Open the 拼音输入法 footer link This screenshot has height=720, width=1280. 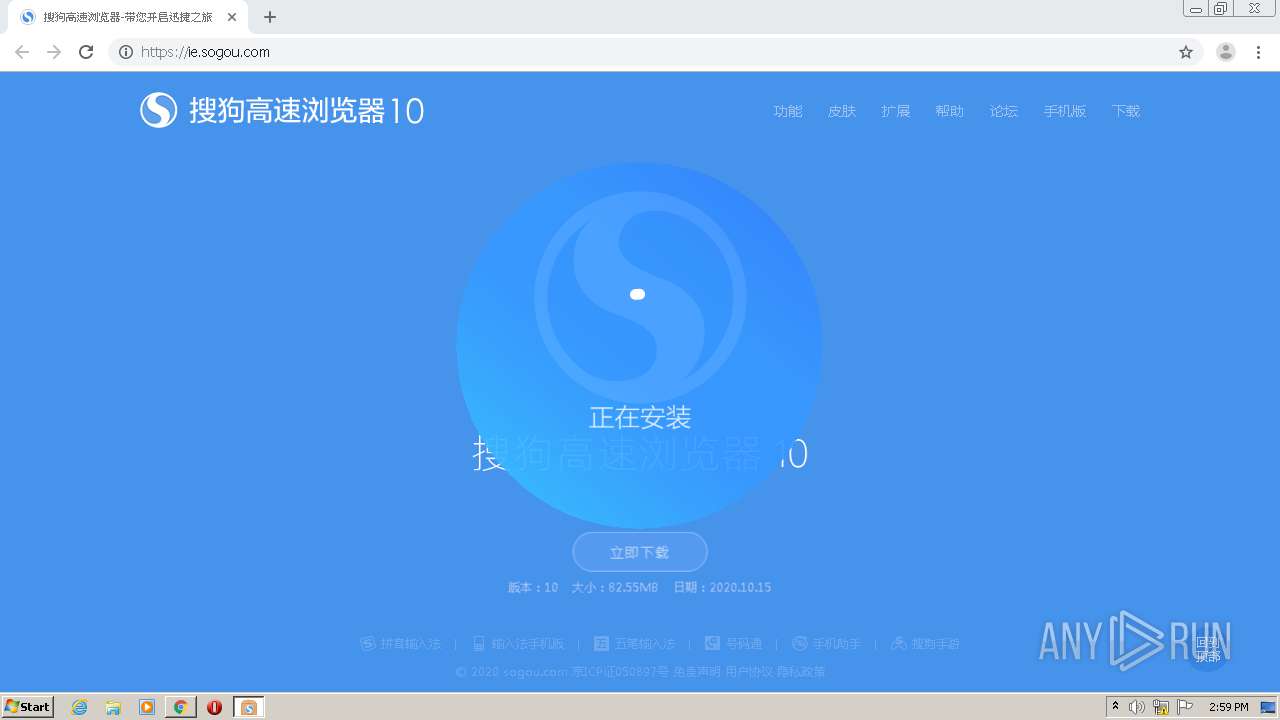[401, 644]
